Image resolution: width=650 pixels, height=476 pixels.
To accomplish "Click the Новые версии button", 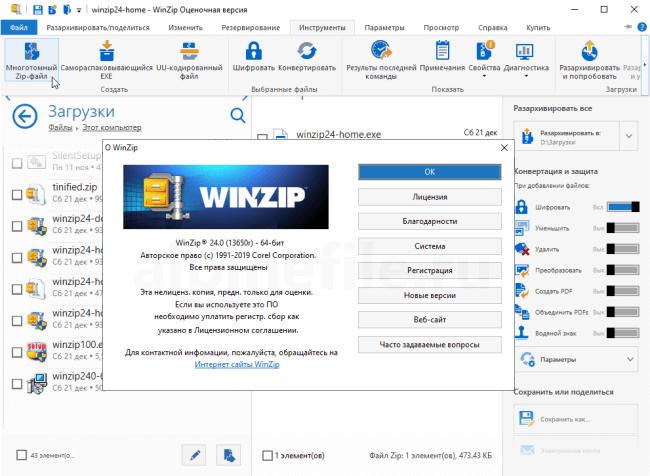I will 429,295.
